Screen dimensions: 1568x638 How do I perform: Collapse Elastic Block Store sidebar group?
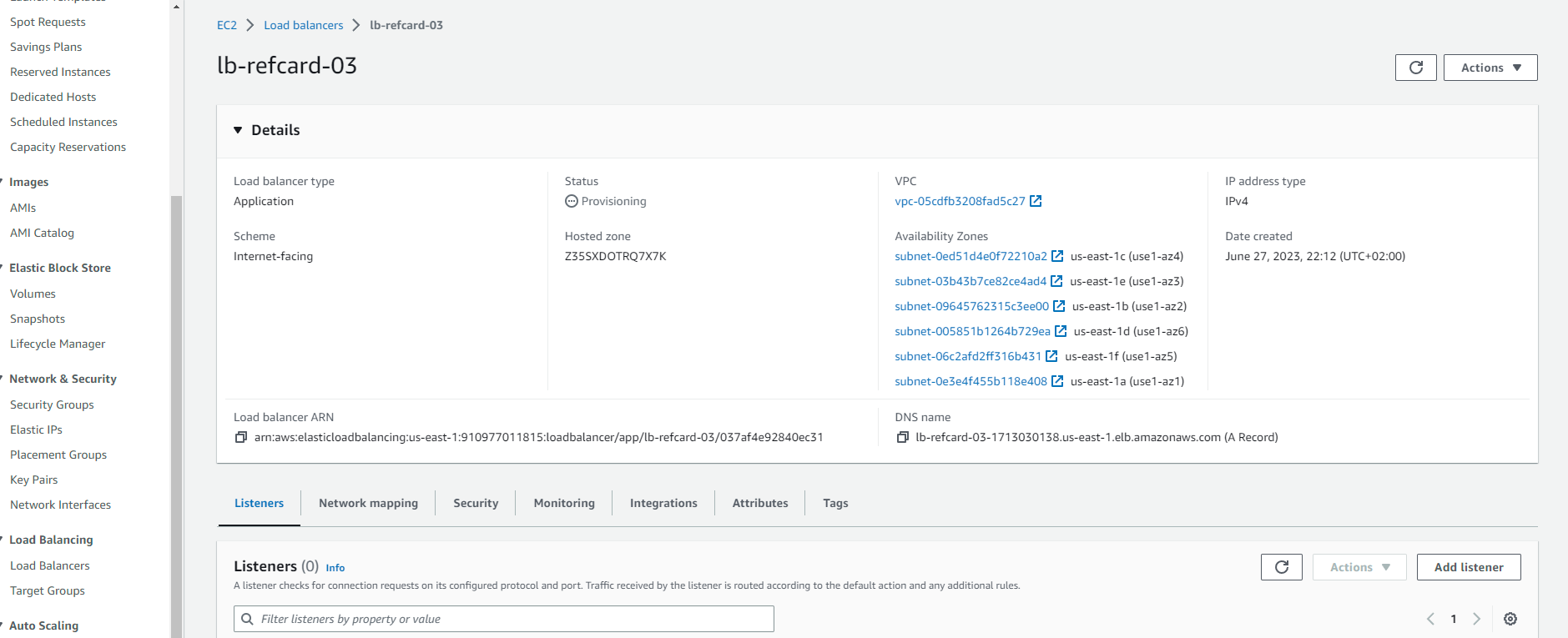coord(59,268)
